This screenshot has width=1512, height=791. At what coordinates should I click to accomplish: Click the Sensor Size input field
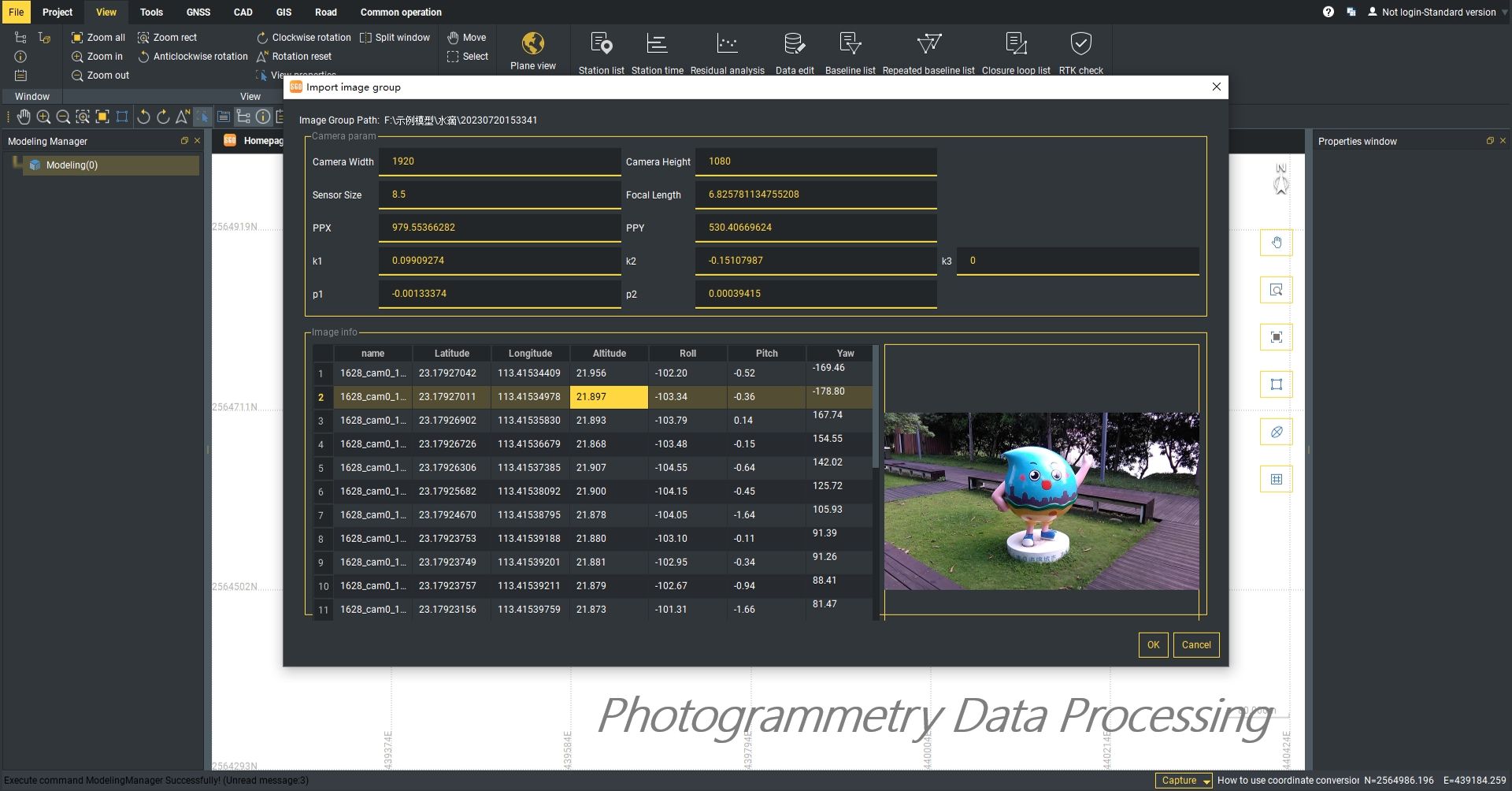500,195
